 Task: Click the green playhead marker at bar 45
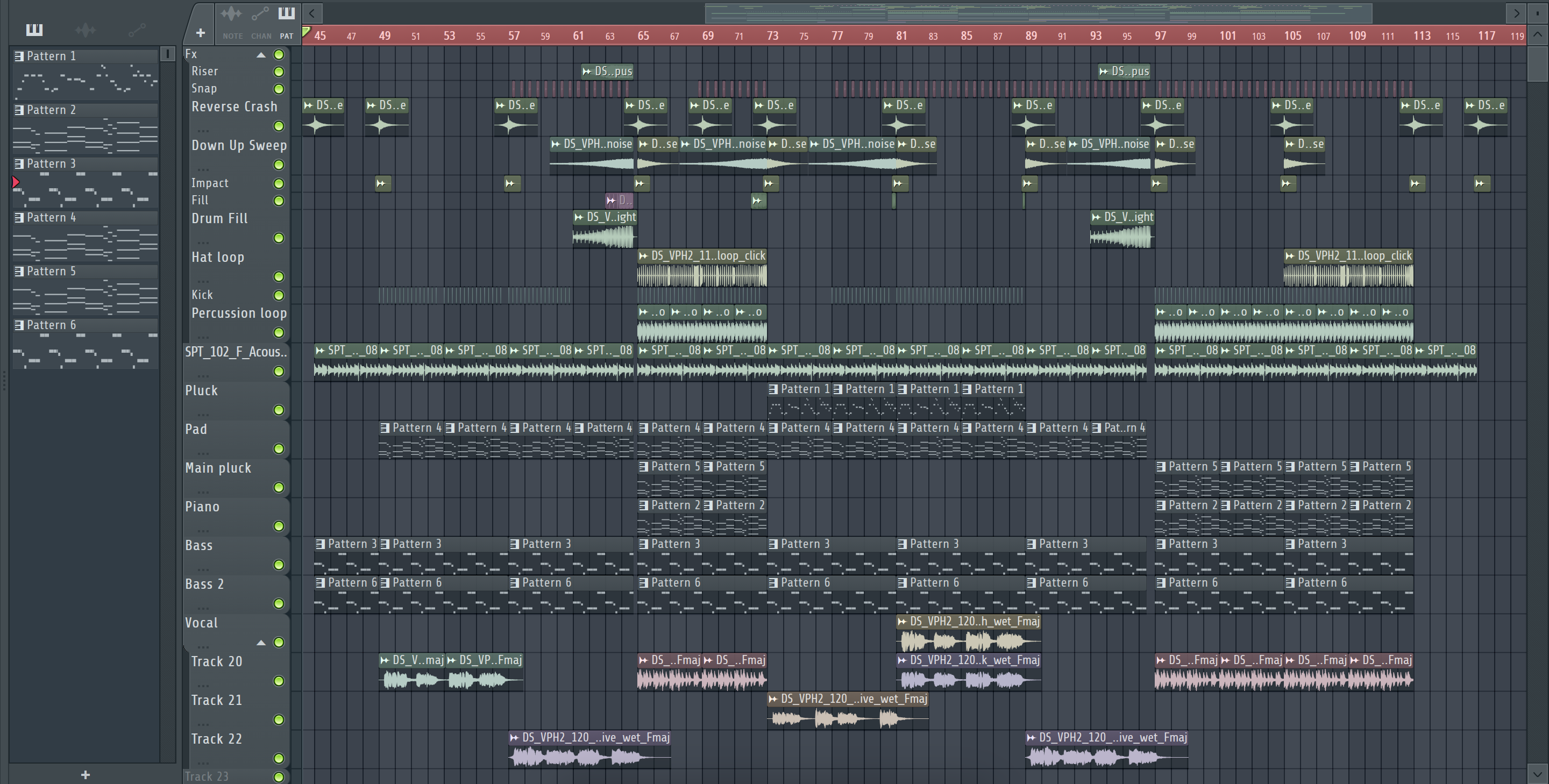point(306,31)
